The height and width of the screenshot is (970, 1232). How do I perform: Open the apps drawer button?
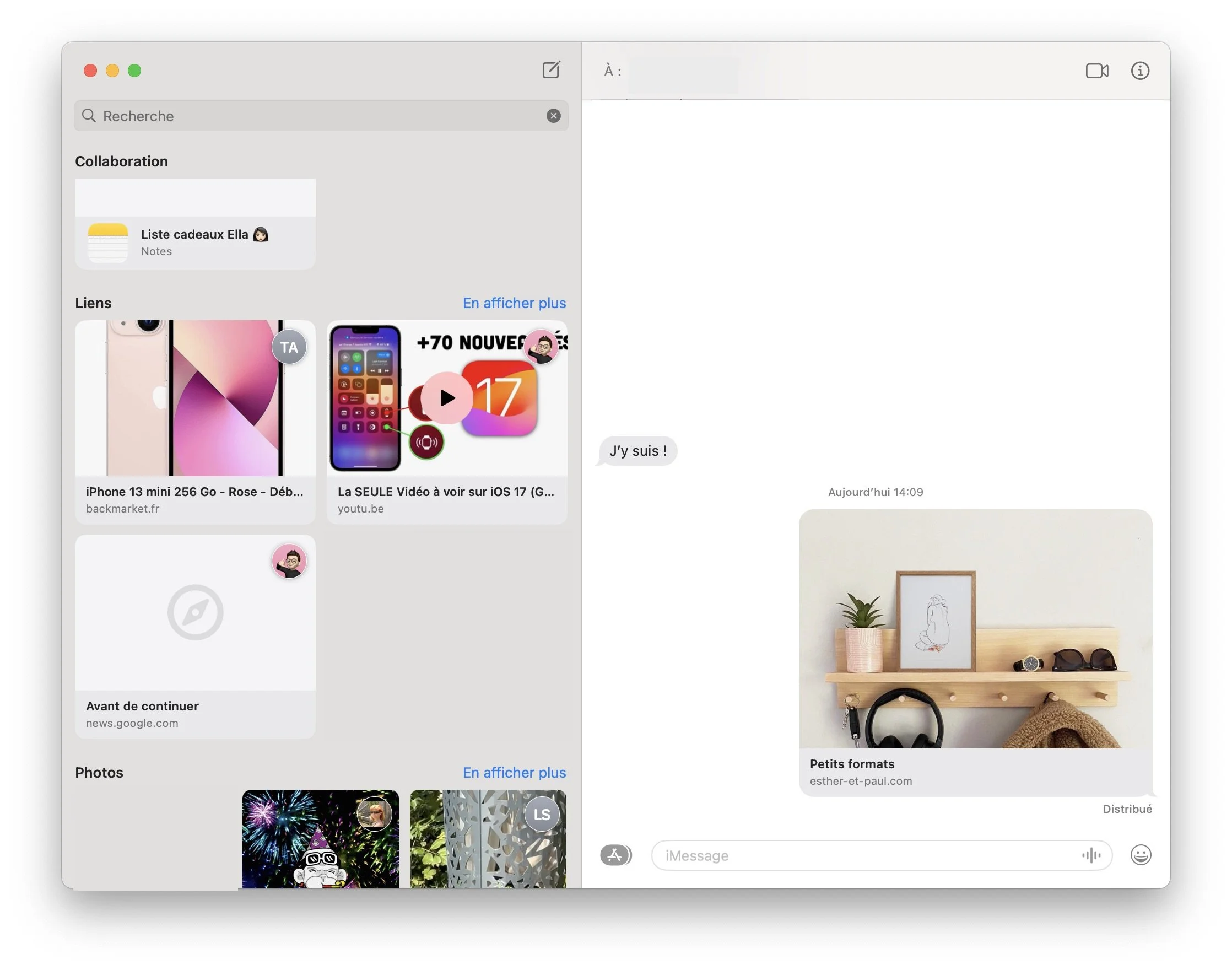615,855
